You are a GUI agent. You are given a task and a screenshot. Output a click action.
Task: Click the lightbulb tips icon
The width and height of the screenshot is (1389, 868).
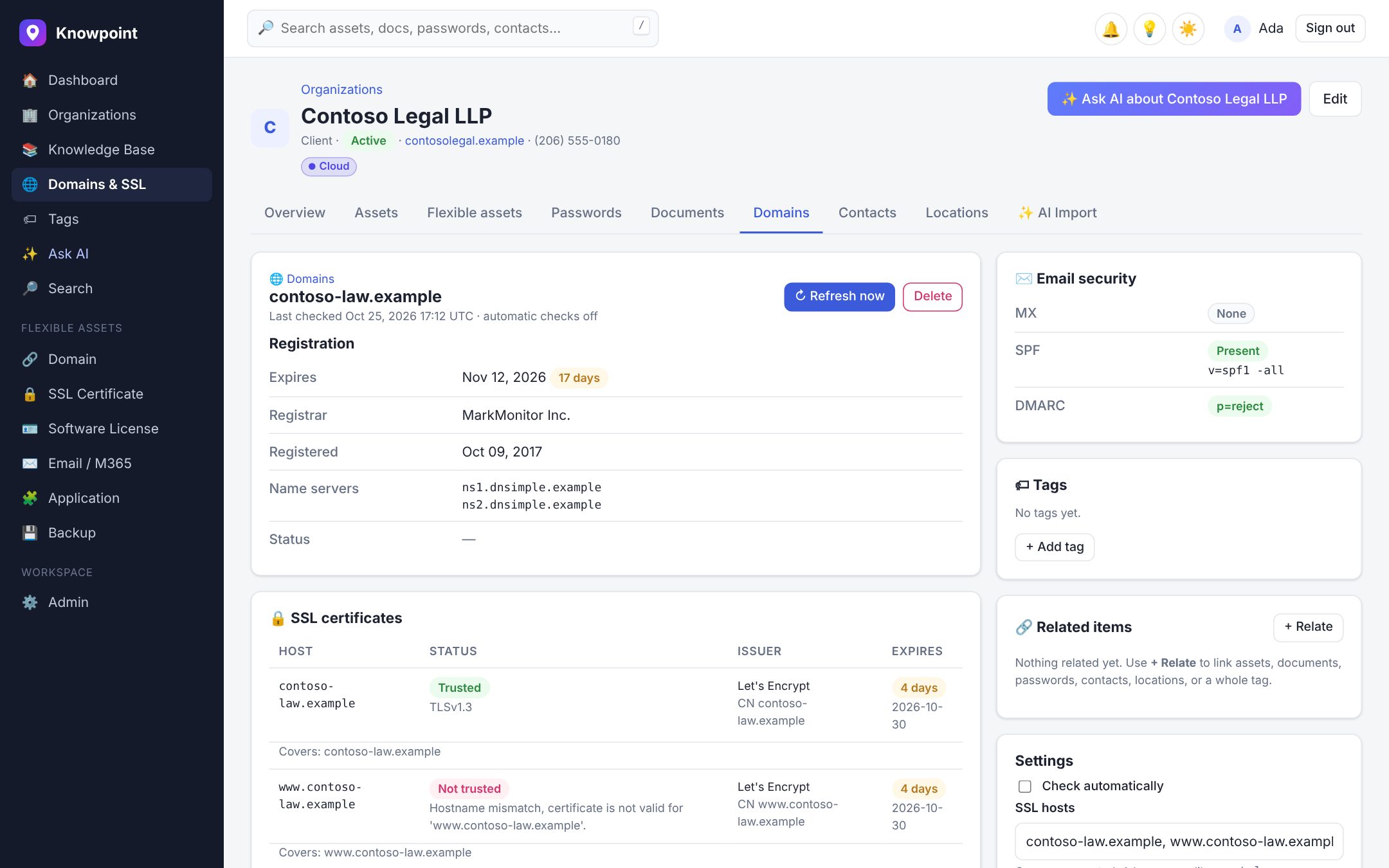[x=1149, y=29]
